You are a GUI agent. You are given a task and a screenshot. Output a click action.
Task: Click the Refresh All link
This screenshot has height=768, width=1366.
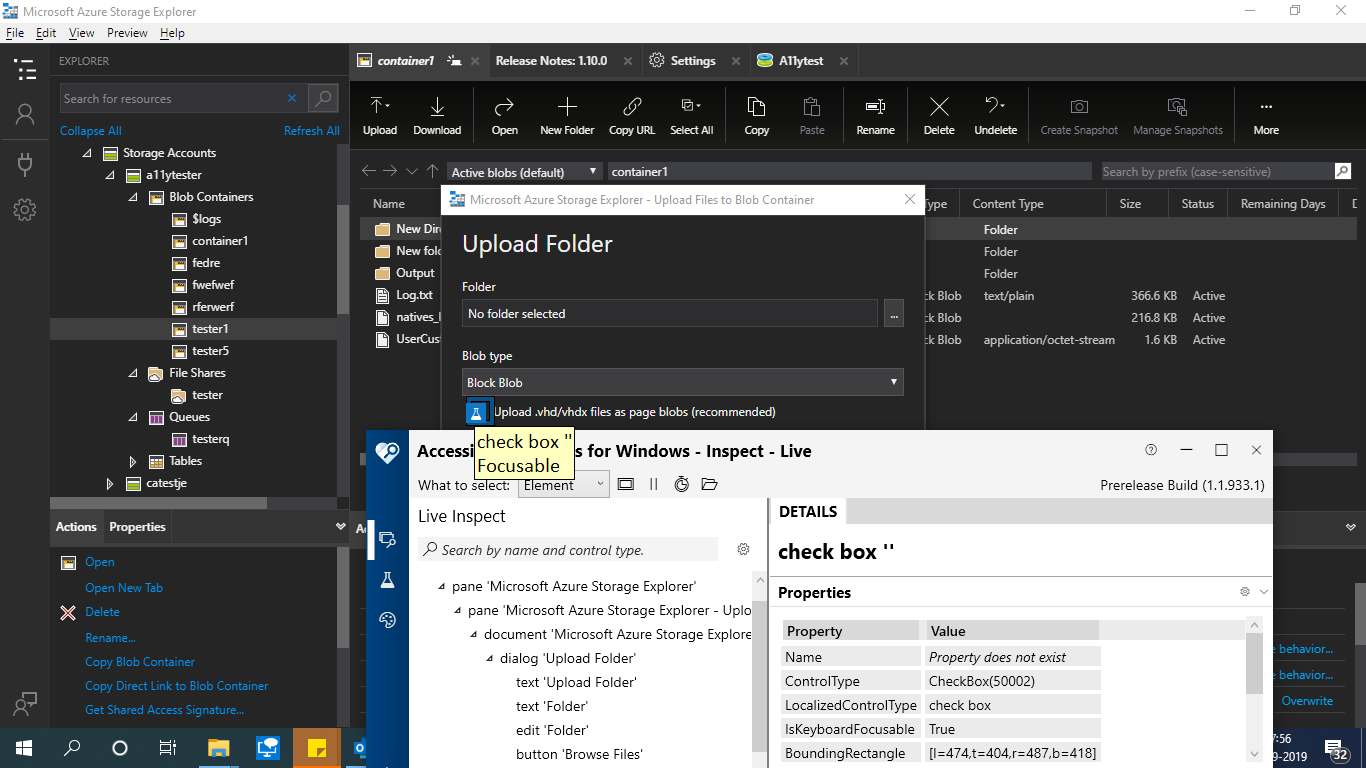point(311,130)
